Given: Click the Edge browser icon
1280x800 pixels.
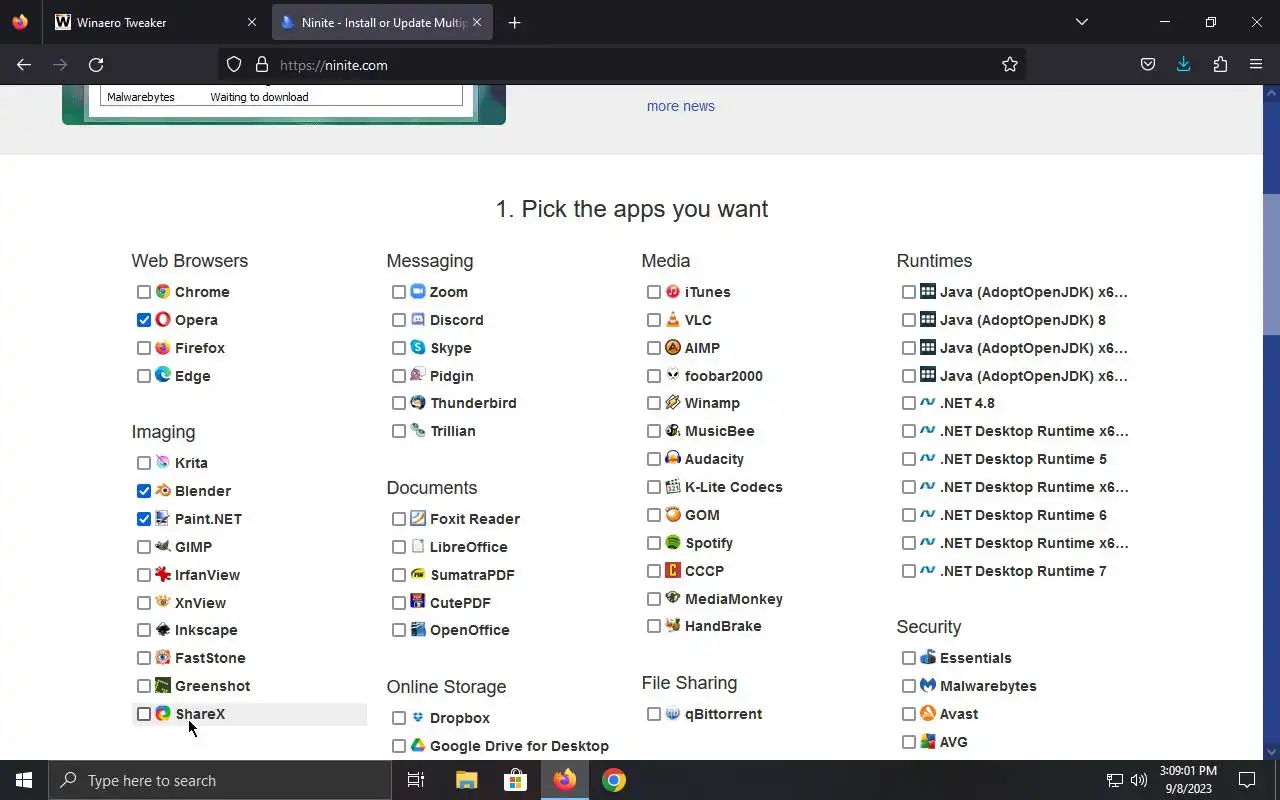Looking at the screenshot, I should point(163,376).
